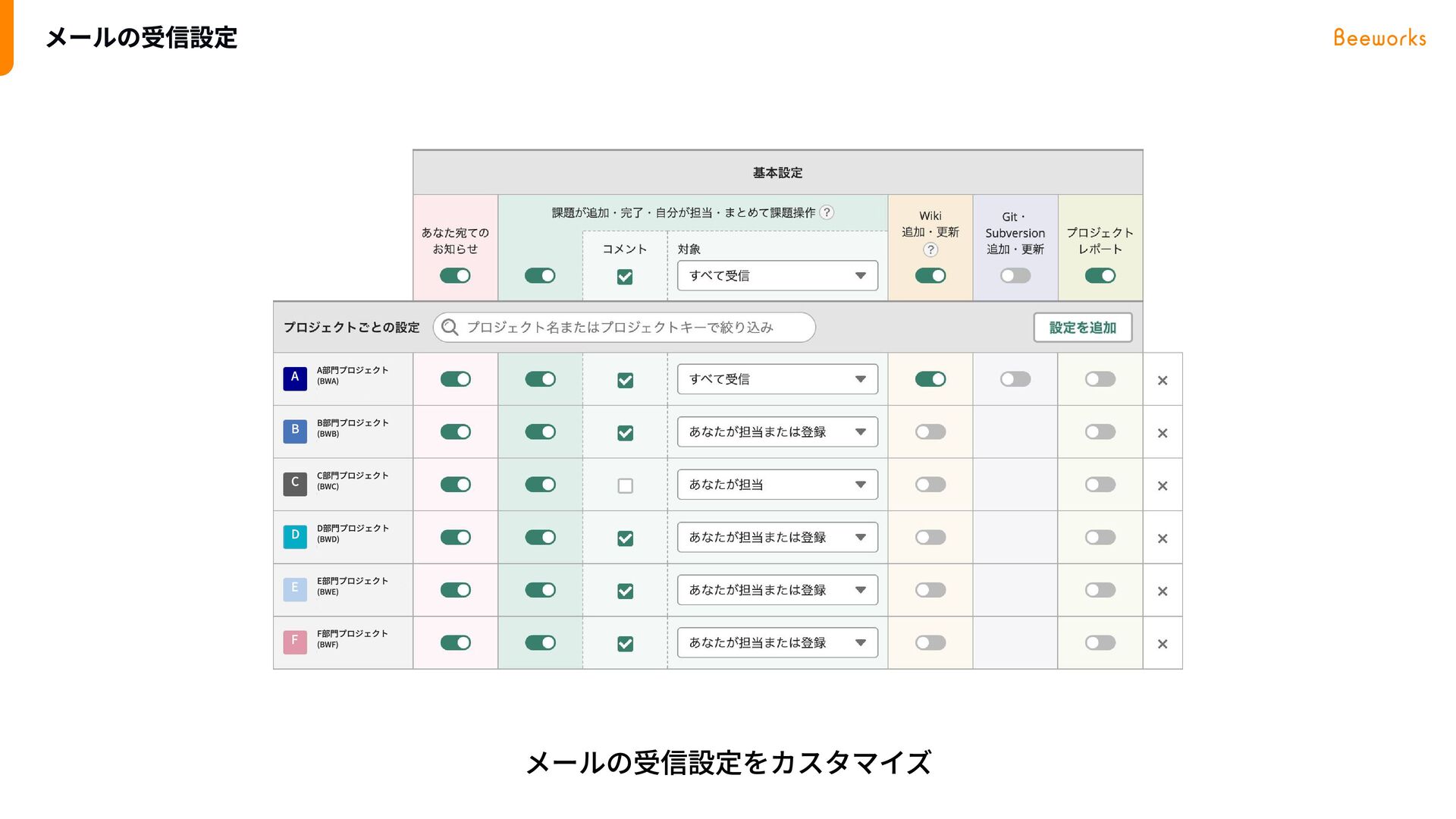Turn on Wiki toggle for B部門プロジェクト
The height and width of the screenshot is (819, 1456).
930,431
